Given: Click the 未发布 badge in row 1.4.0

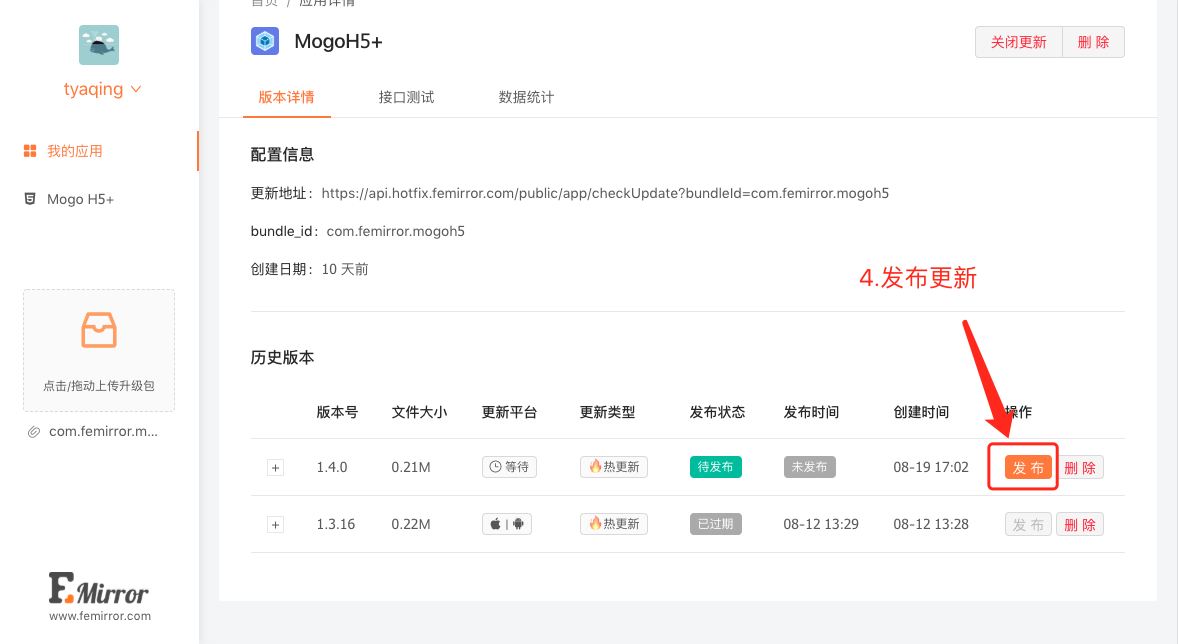Looking at the screenshot, I should tap(809, 467).
